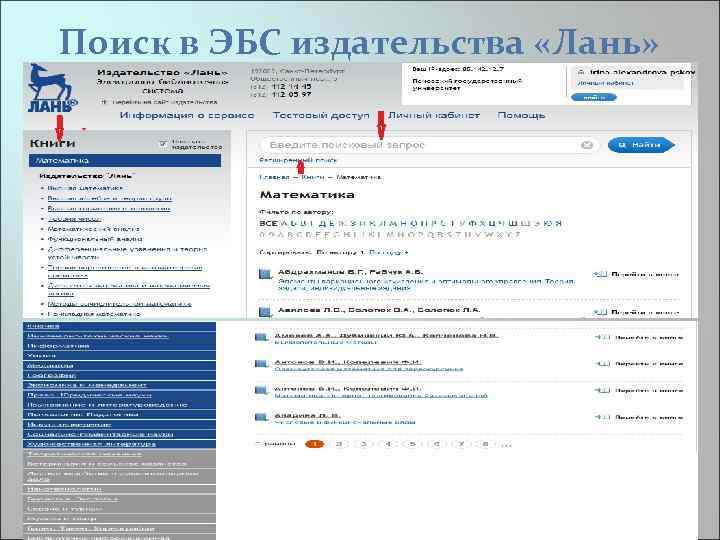Click book icon beside Абдрахманов В.Г., Рябчук А.Б.
The height and width of the screenshot is (540, 720).
pos(265,274)
